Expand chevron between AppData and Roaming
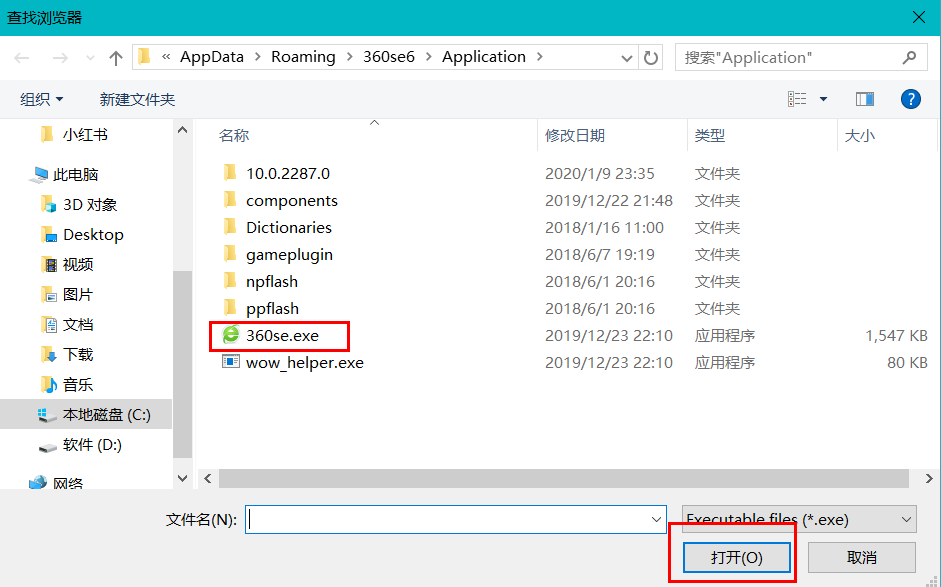941x587 pixels. [257, 57]
